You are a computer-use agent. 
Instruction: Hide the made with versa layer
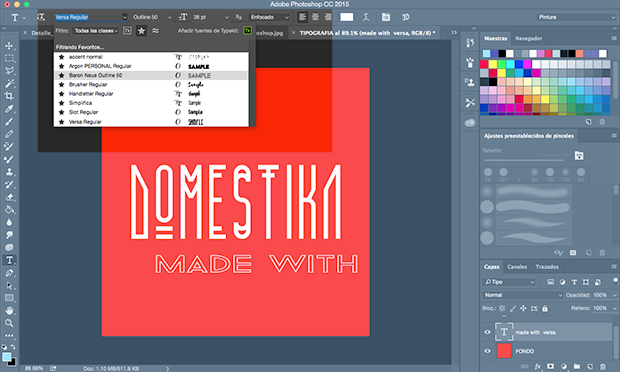[487, 332]
